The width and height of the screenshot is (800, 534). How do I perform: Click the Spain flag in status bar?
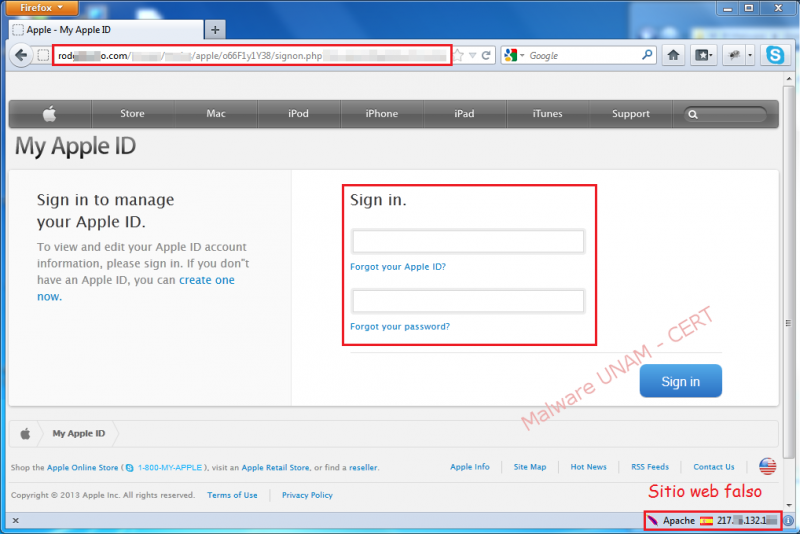(x=706, y=521)
